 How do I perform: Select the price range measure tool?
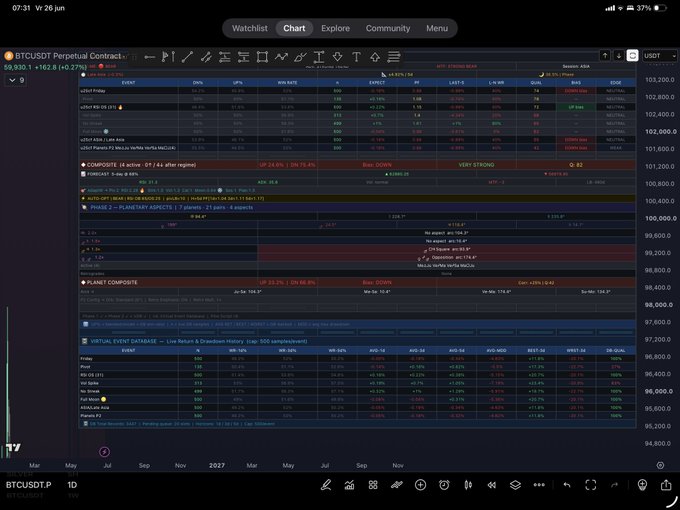pyautogui.click(x=319, y=57)
